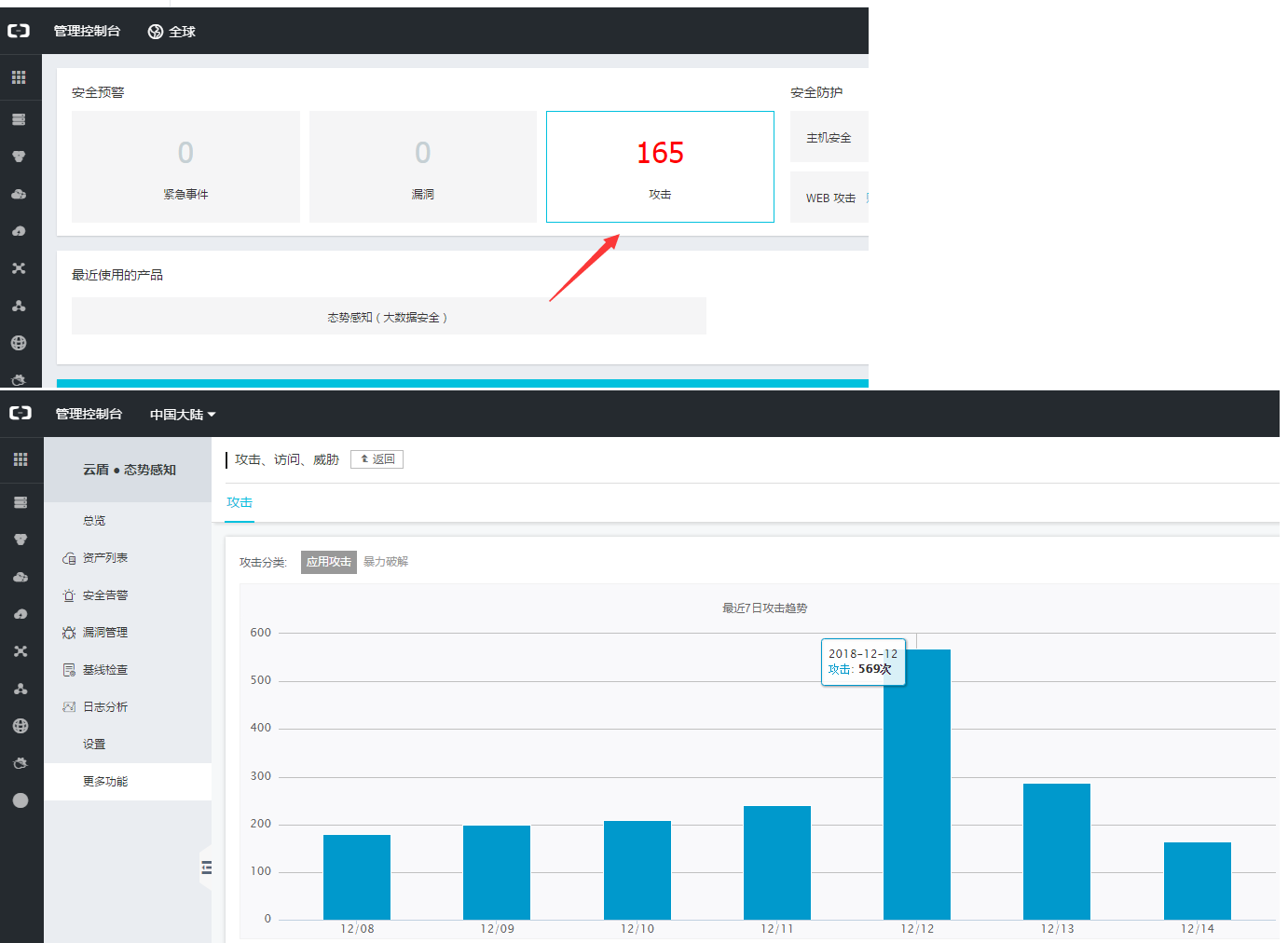Switch attack category to 暴力破解
This screenshot has height=943, width=1288.
[x=386, y=562]
